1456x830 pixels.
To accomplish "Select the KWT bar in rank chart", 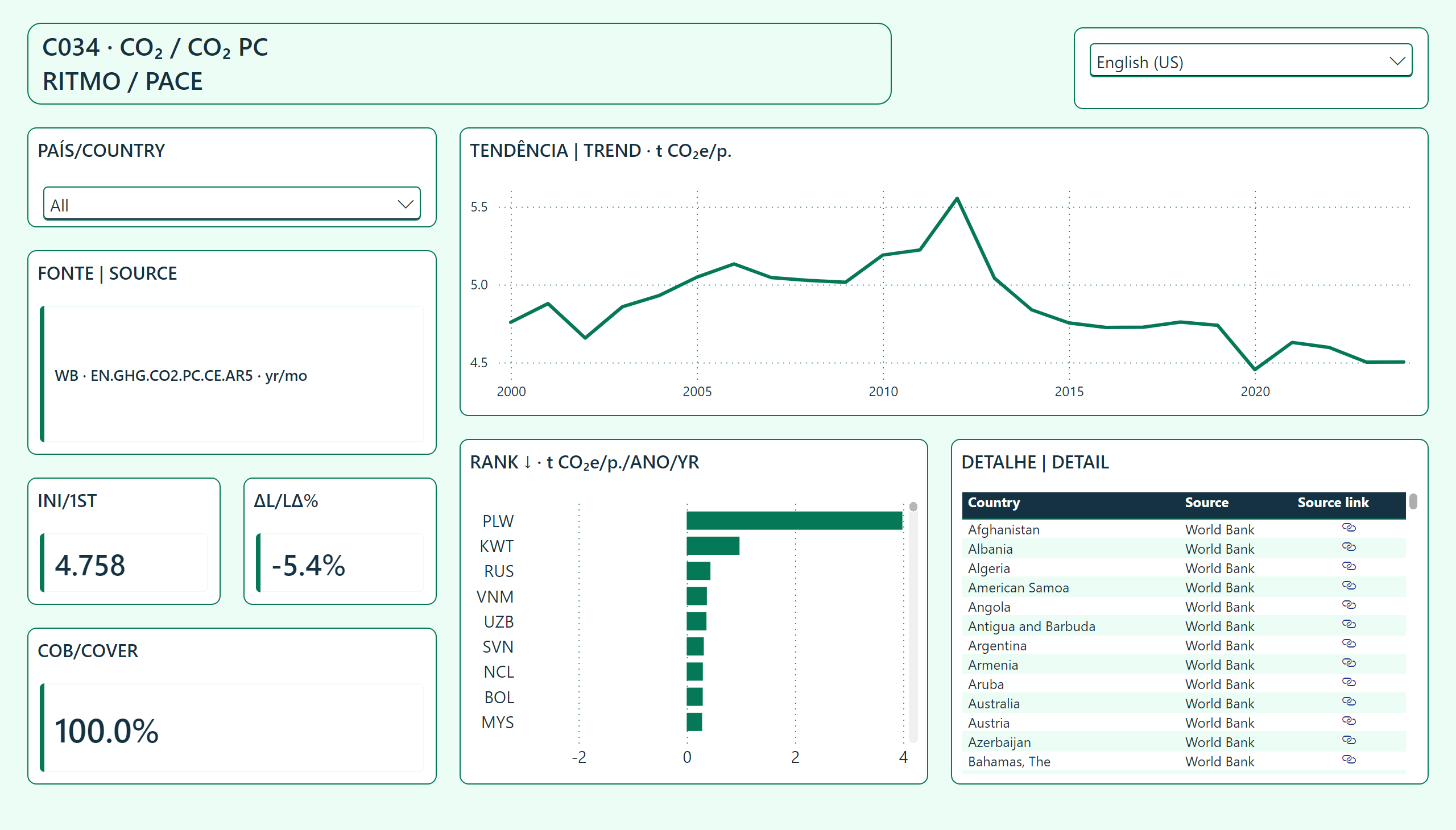I will point(713,546).
